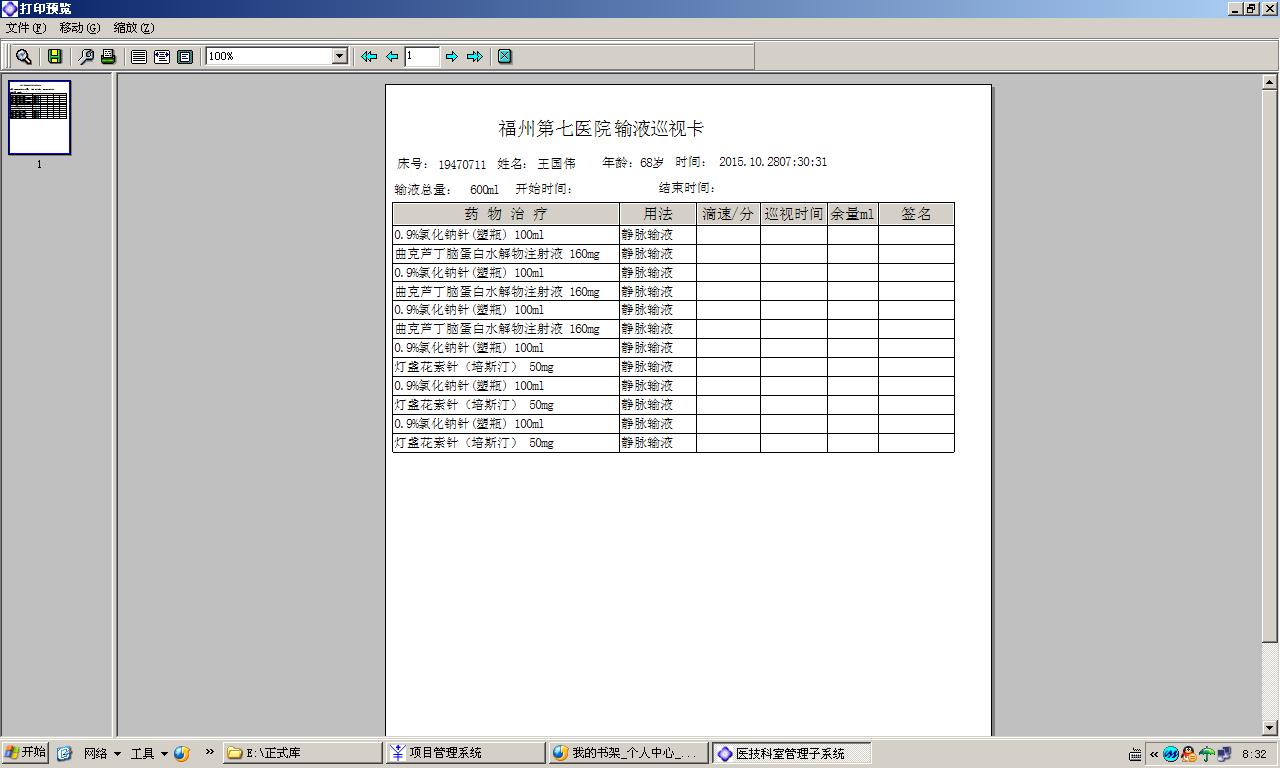This screenshot has width=1280, height=768.
Task: Click the page number input box
Action: [x=422, y=56]
